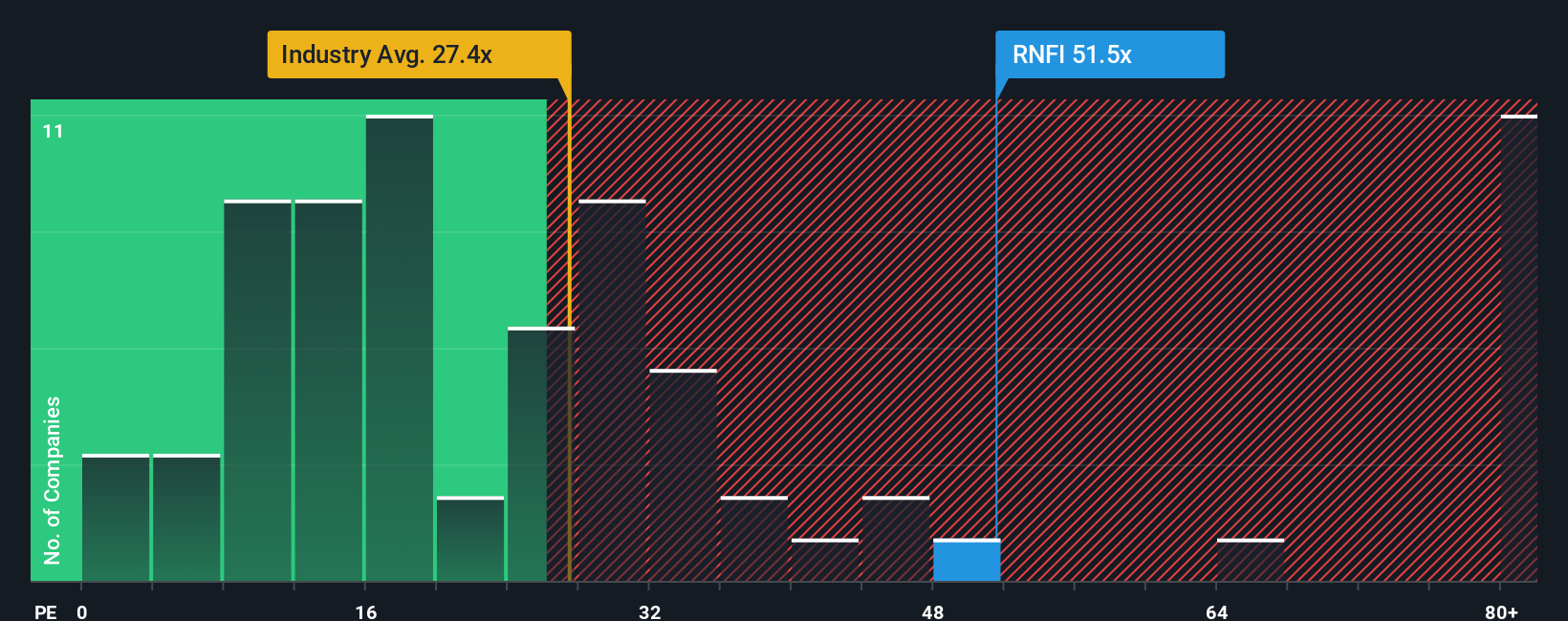Click the PE axis title

pyautogui.click(x=46, y=611)
